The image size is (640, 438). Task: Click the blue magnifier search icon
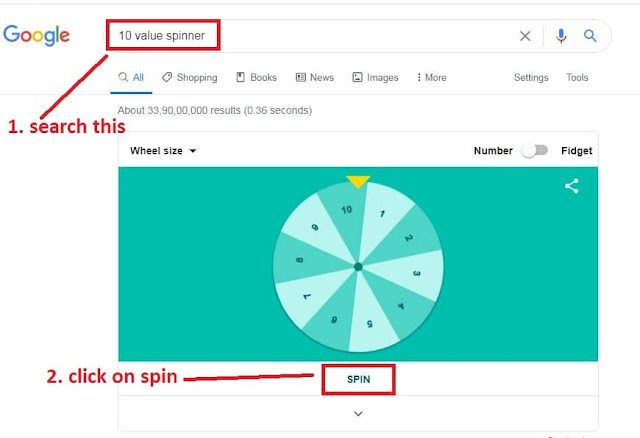[x=590, y=36]
